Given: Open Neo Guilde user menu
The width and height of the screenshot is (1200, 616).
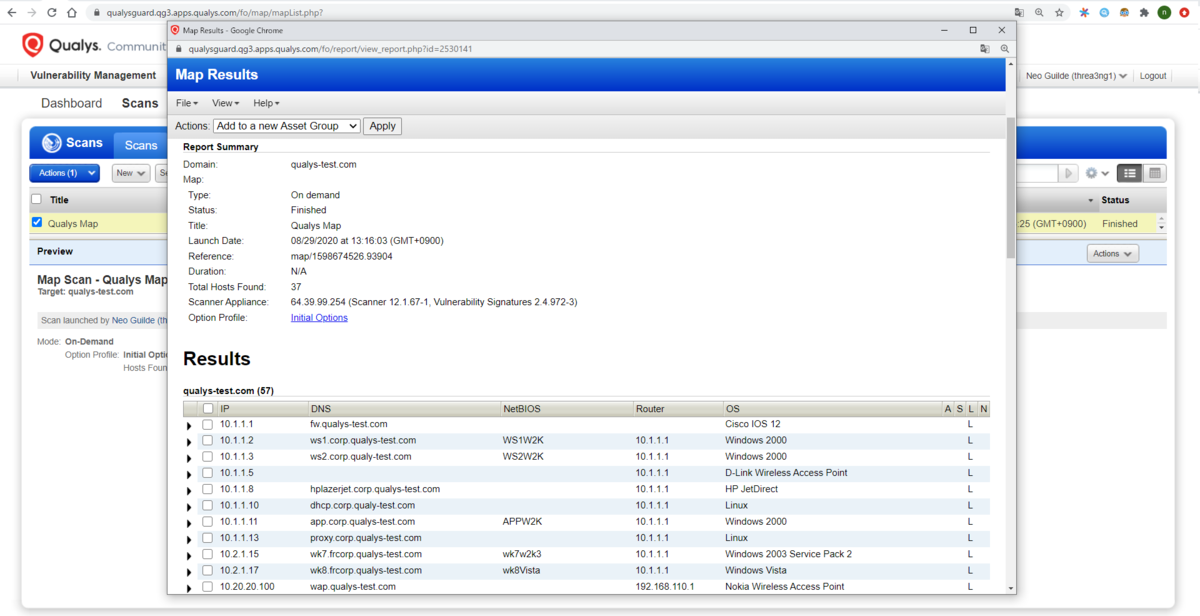Looking at the screenshot, I should (x=1077, y=76).
